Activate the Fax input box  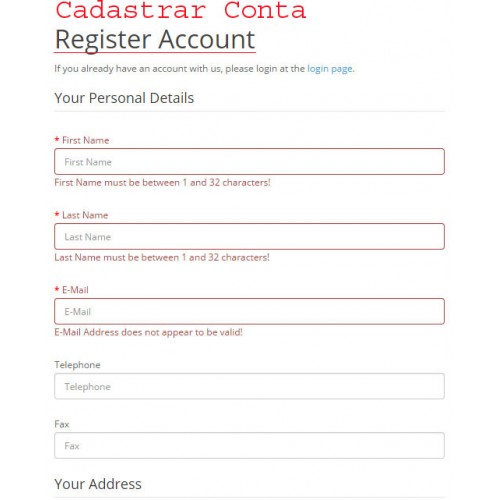[249, 446]
